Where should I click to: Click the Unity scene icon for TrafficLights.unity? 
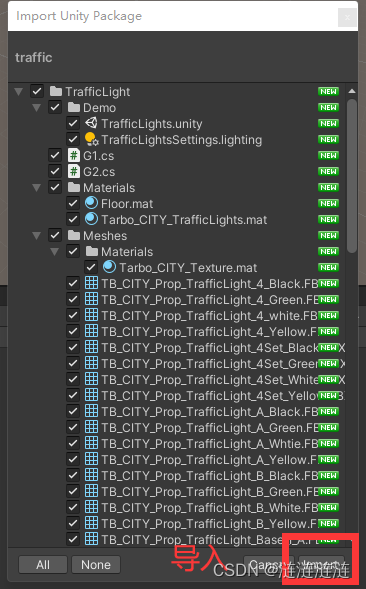pos(91,123)
